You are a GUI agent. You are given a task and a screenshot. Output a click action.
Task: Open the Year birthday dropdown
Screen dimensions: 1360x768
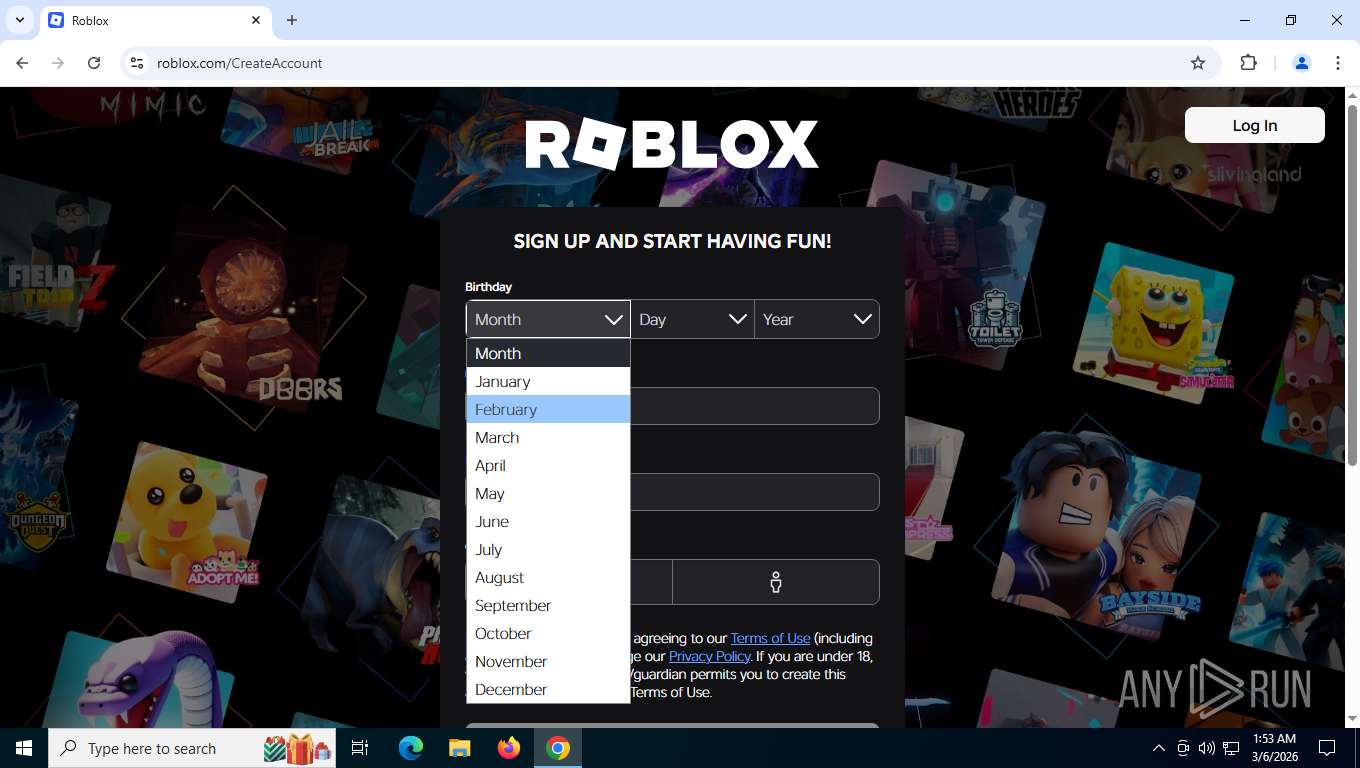pyautogui.click(x=817, y=319)
